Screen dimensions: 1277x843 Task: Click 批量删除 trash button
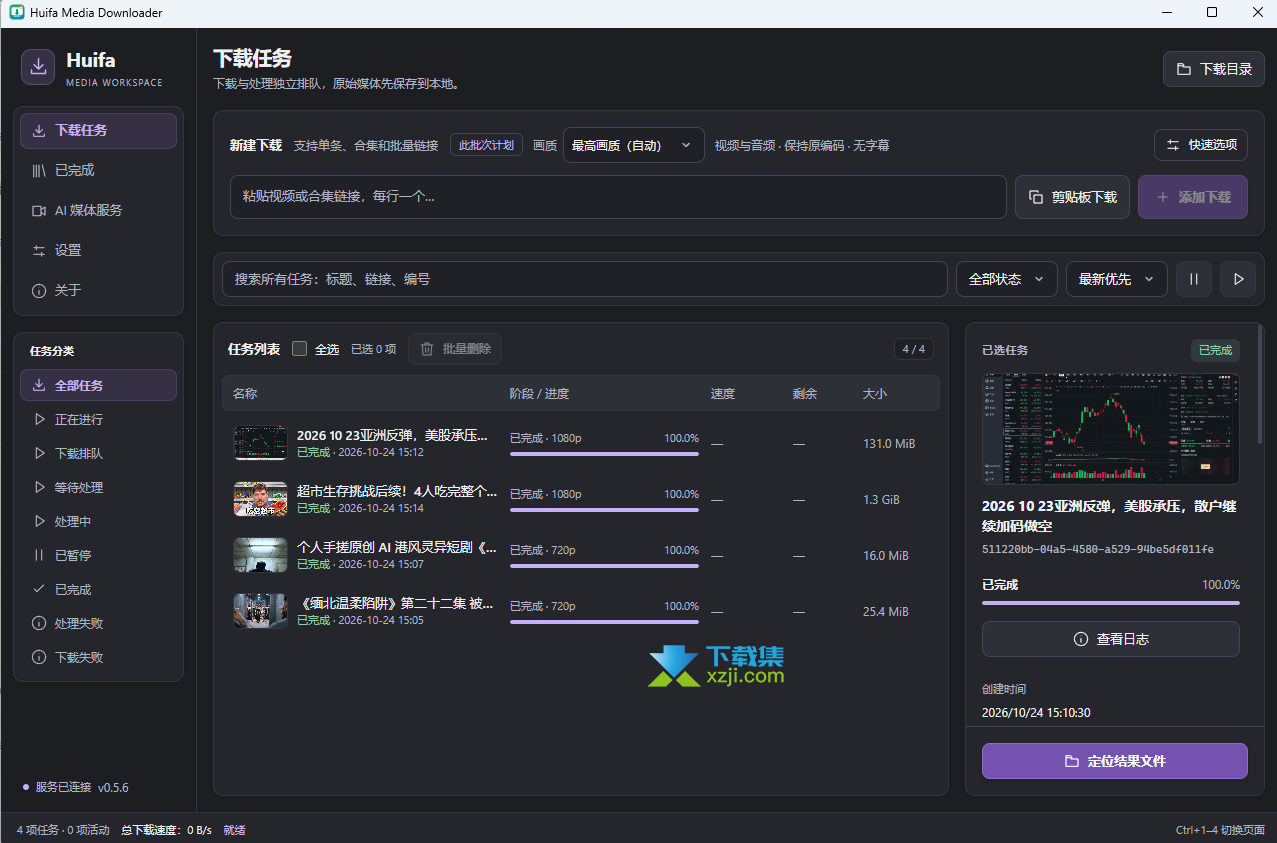[455, 349]
